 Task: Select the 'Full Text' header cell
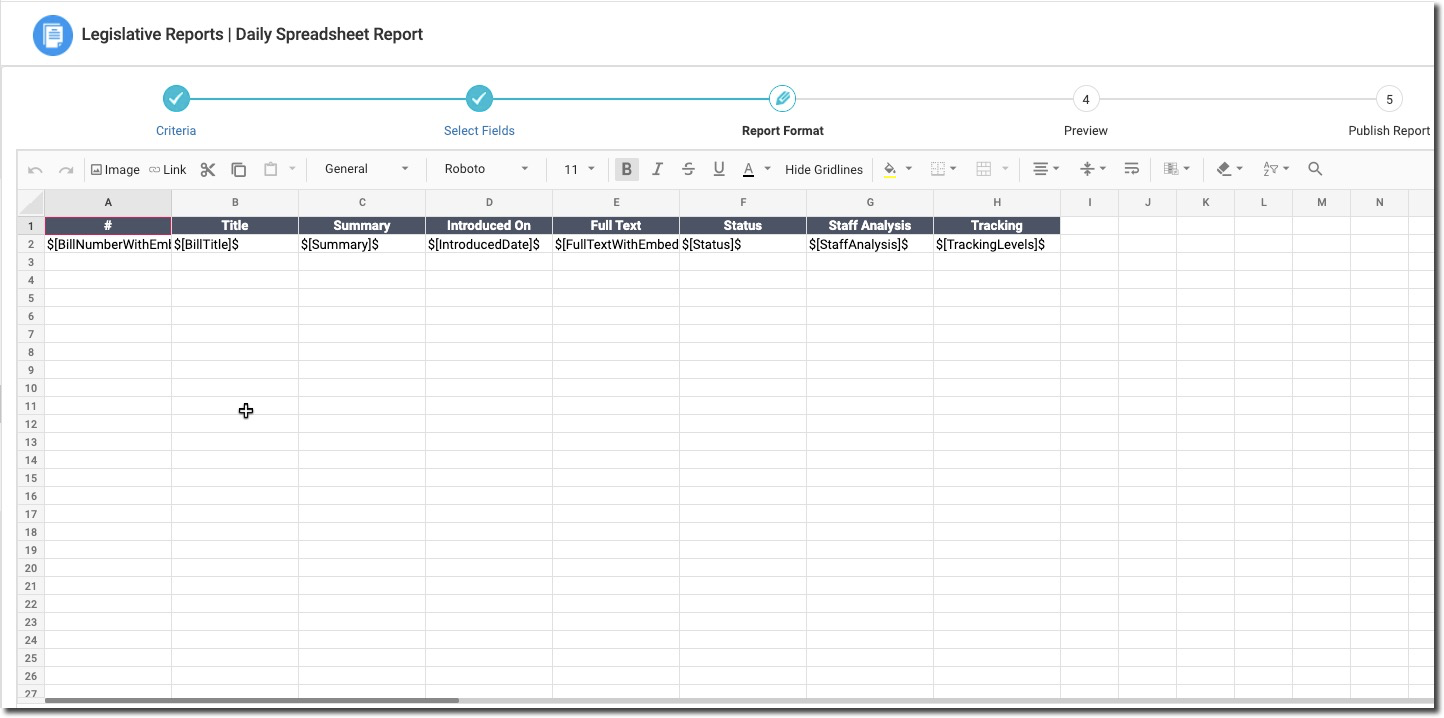pyautogui.click(x=616, y=226)
